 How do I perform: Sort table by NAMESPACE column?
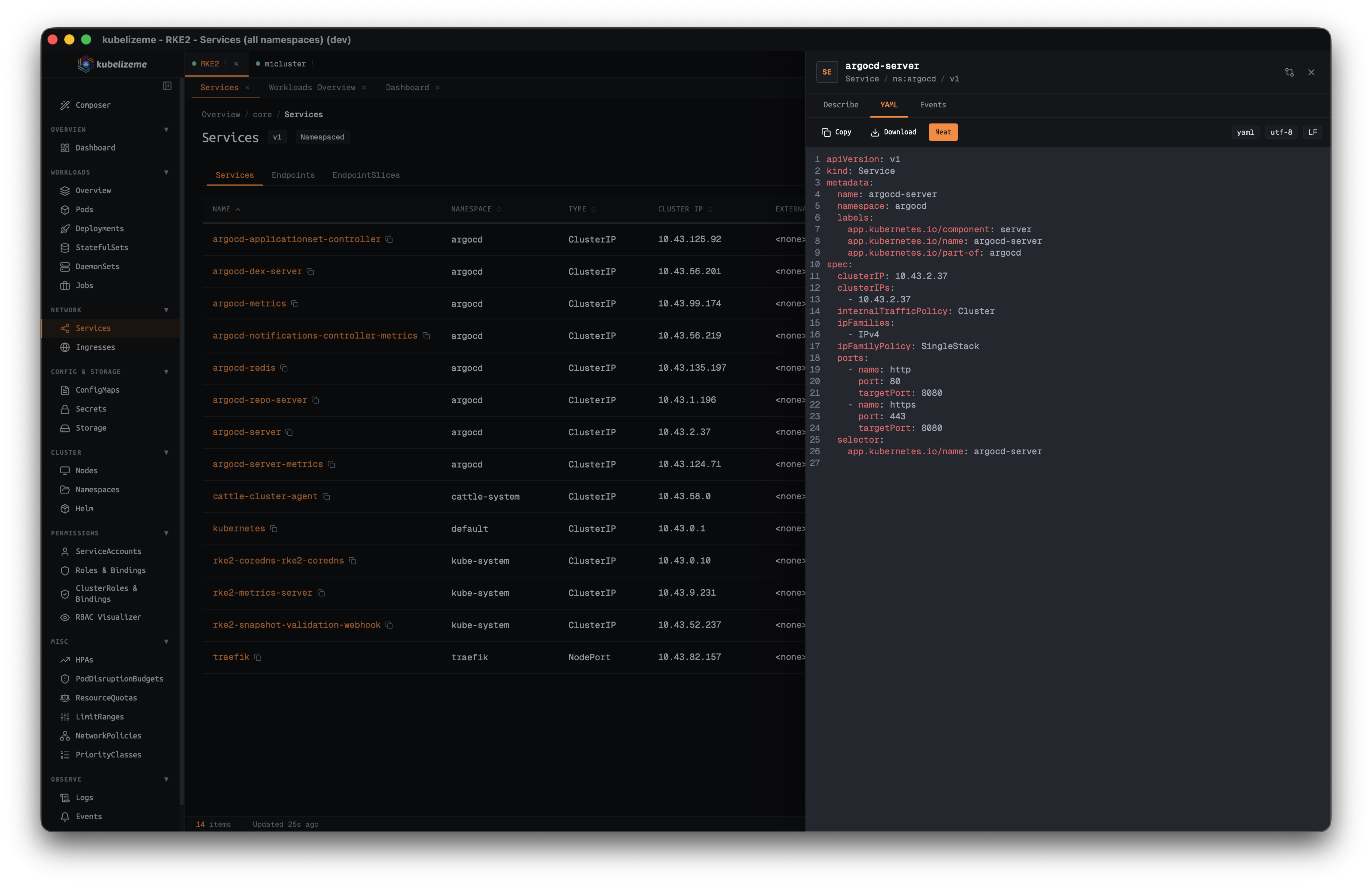click(x=476, y=209)
